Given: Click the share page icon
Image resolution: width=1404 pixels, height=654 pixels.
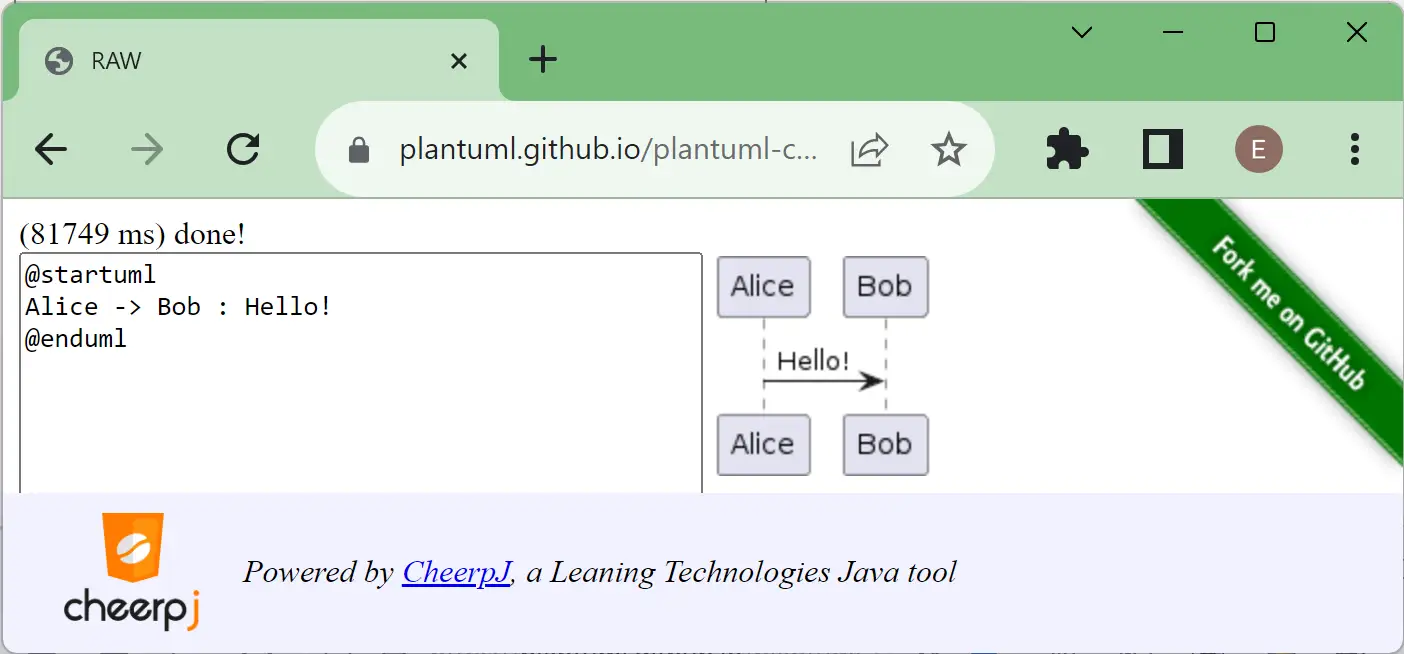Looking at the screenshot, I should 869,148.
